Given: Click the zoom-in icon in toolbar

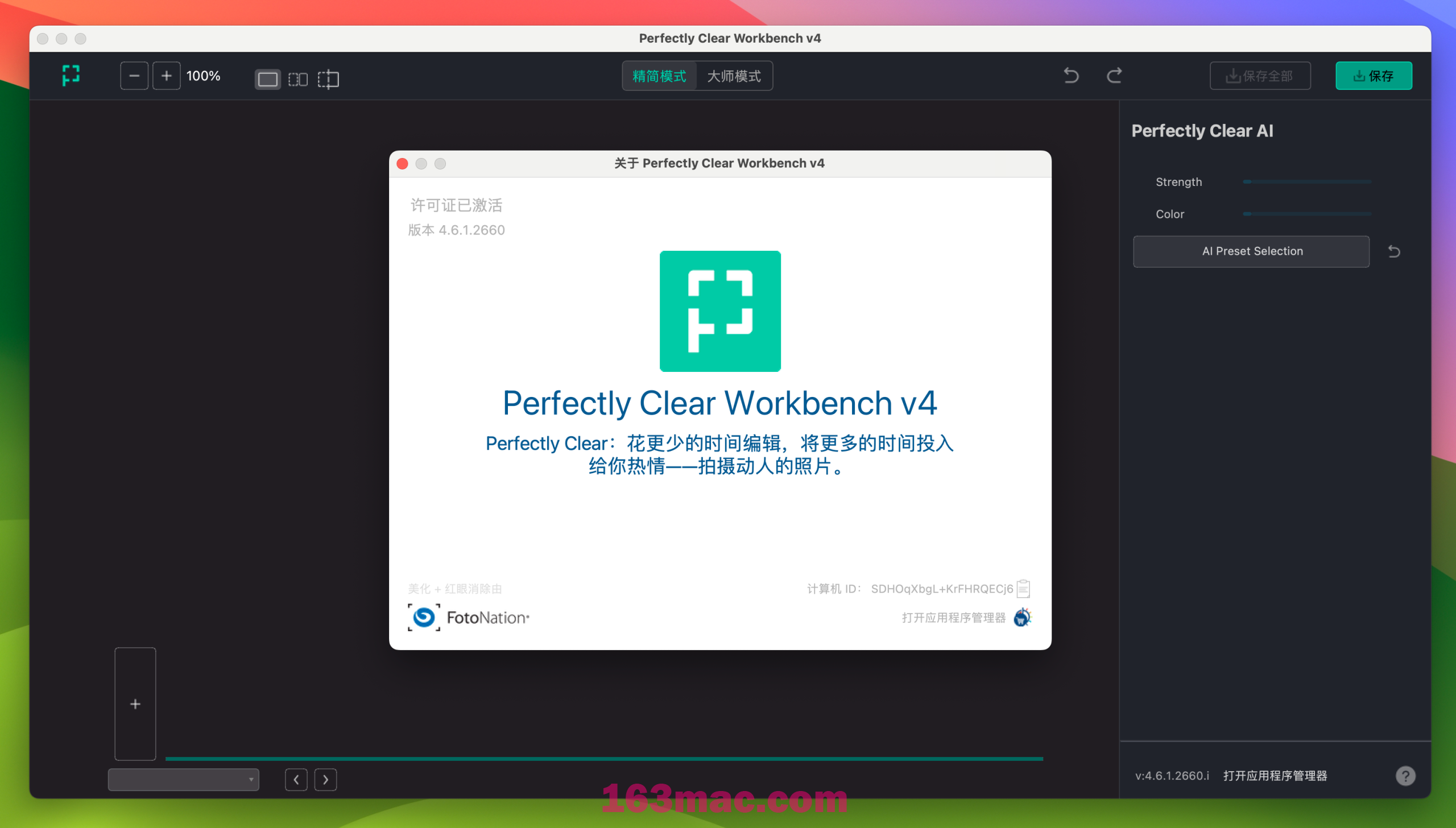Looking at the screenshot, I should pyautogui.click(x=166, y=76).
